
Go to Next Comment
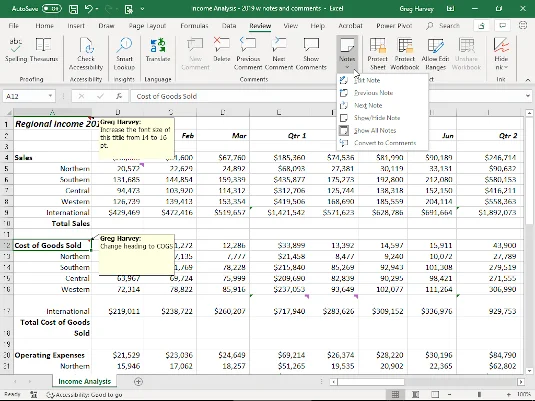(279, 54)
